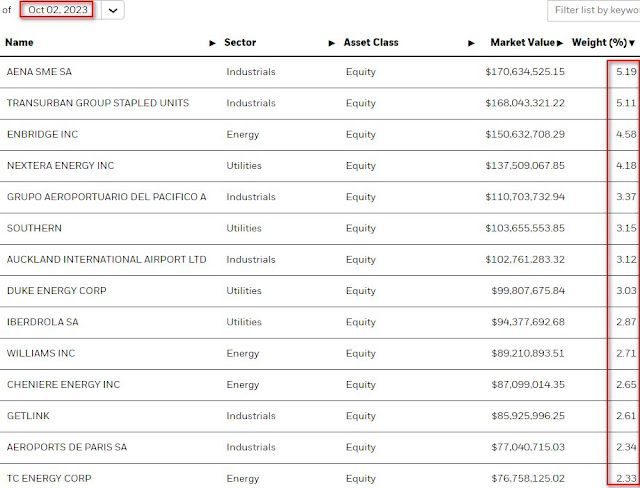Click the 5.11 weight value
640x488 pixels.
pos(626,103)
